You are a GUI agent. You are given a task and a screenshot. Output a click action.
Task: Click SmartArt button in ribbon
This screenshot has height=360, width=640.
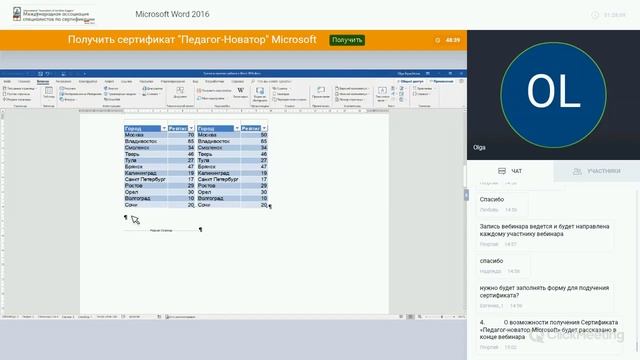112,99
